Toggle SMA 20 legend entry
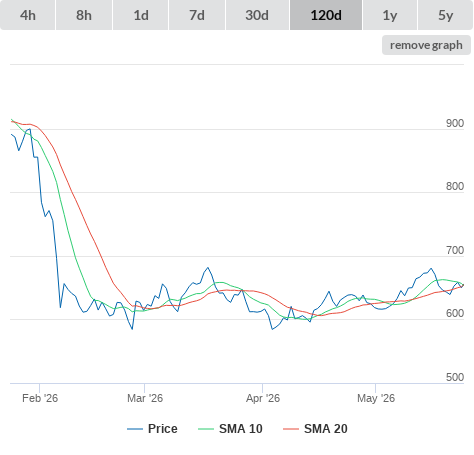Image resolution: width=474 pixels, height=455 pixels. tap(326, 429)
